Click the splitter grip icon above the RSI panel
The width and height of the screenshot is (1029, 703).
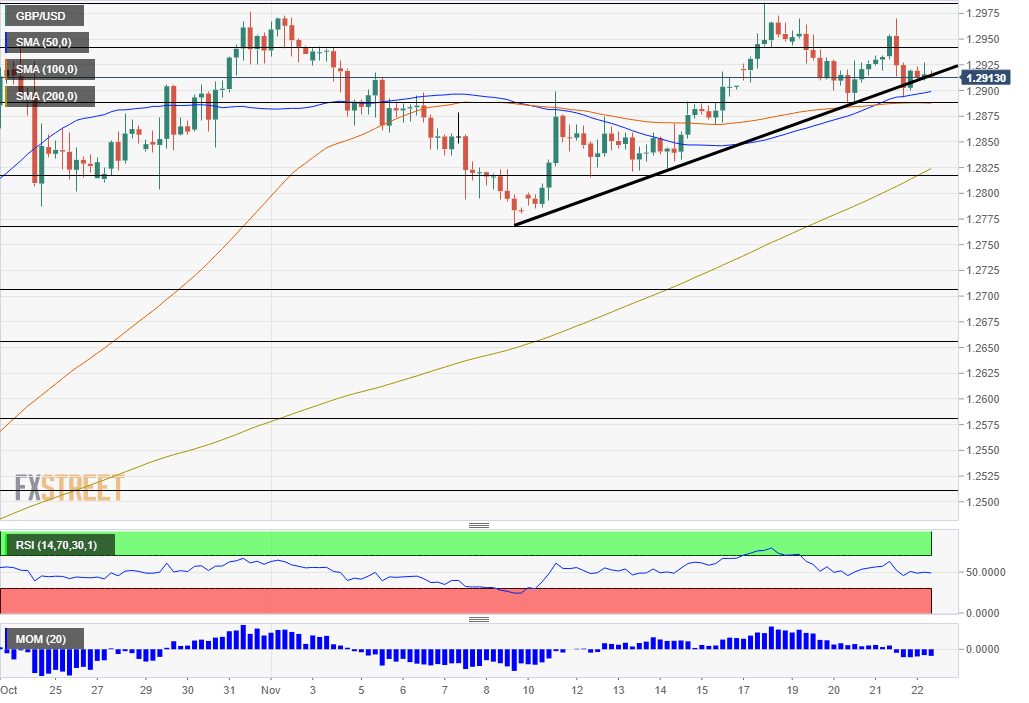point(479,524)
